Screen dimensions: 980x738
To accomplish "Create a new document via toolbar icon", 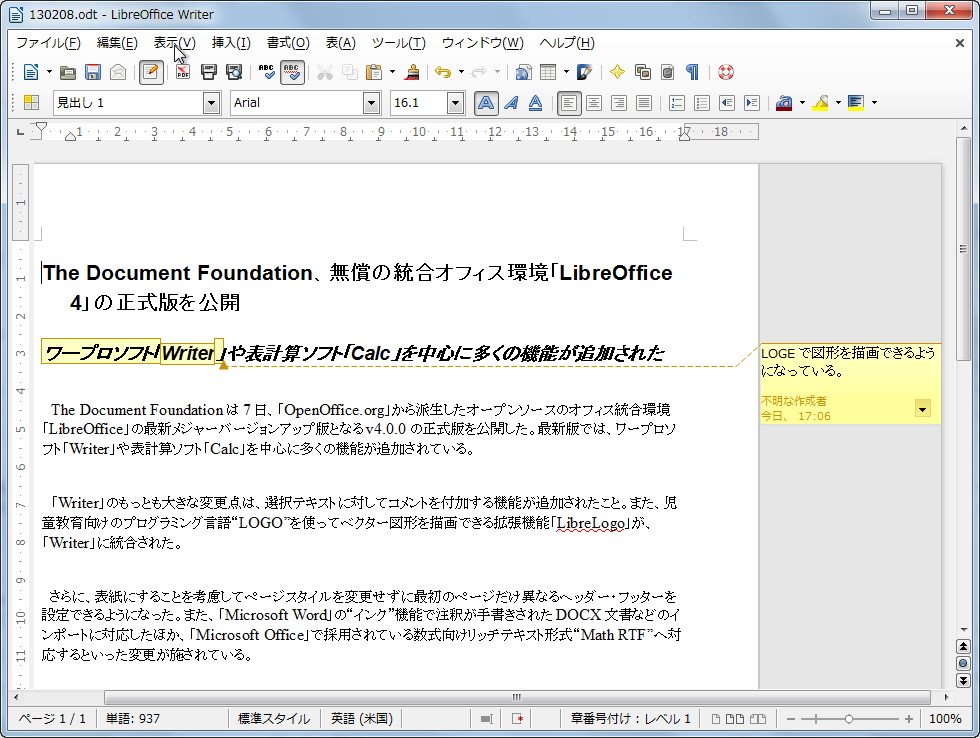I will coord(31,72).
